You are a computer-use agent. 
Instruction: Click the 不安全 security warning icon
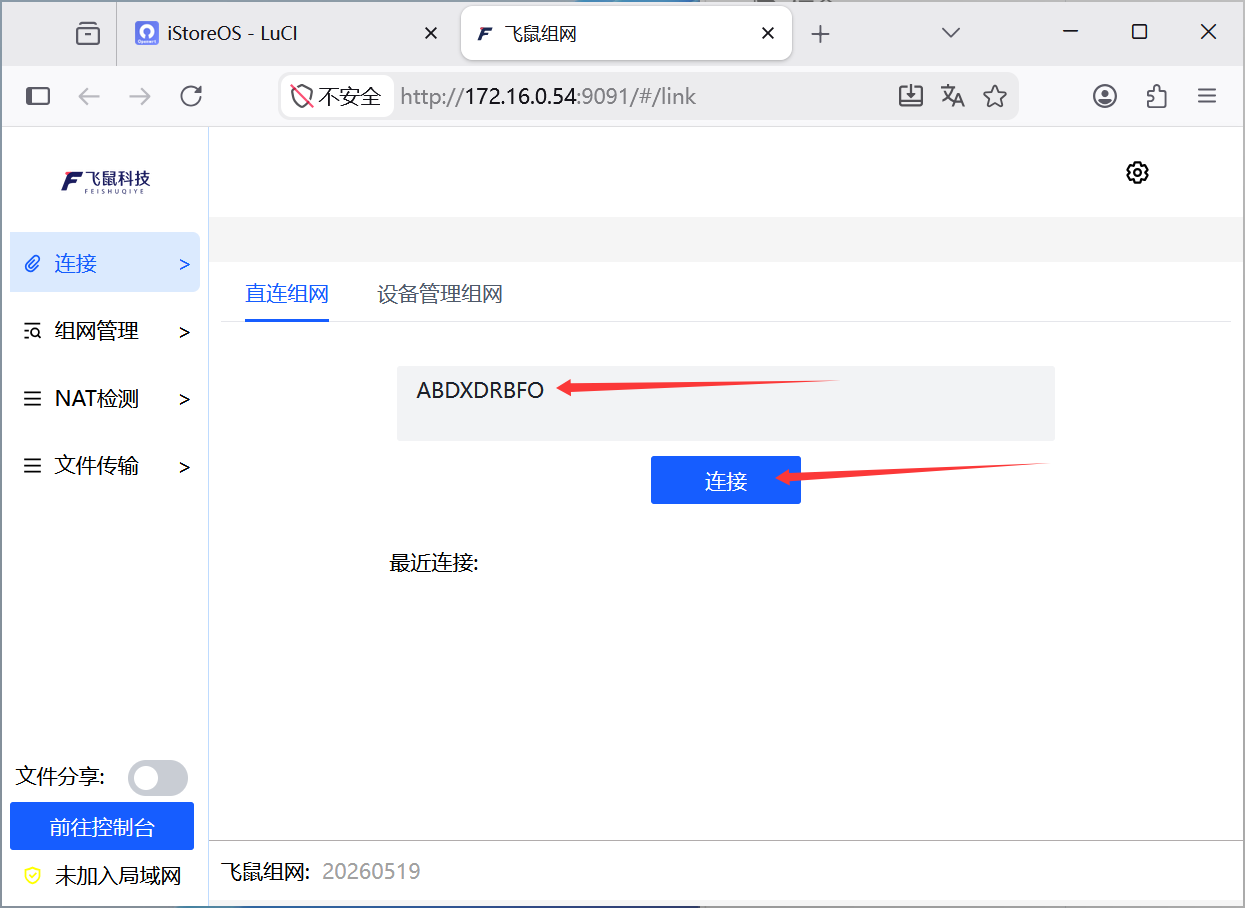coord(302,96)
